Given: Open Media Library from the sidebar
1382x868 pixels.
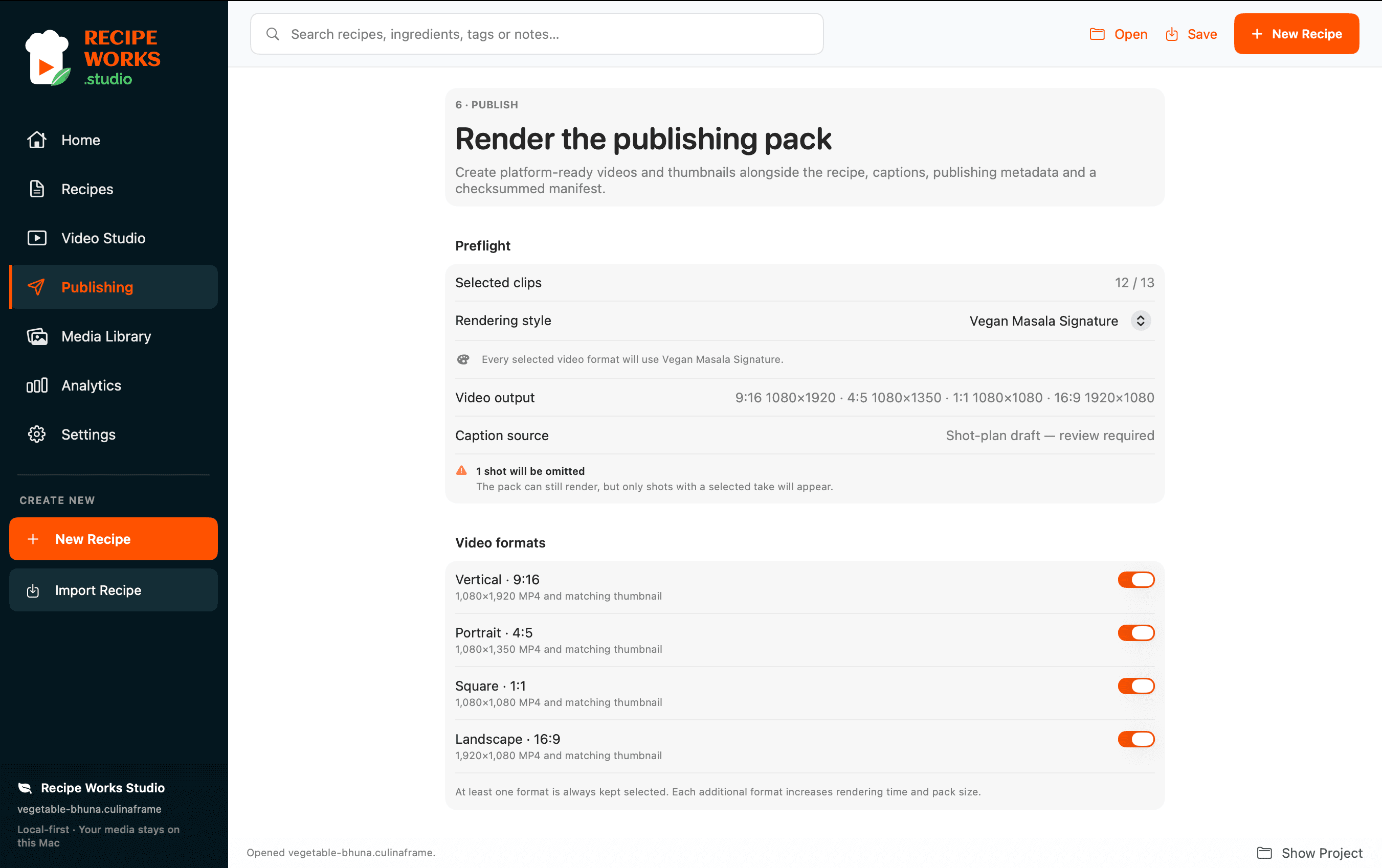Looking at the screenshot, I should (x=114, y=336).
